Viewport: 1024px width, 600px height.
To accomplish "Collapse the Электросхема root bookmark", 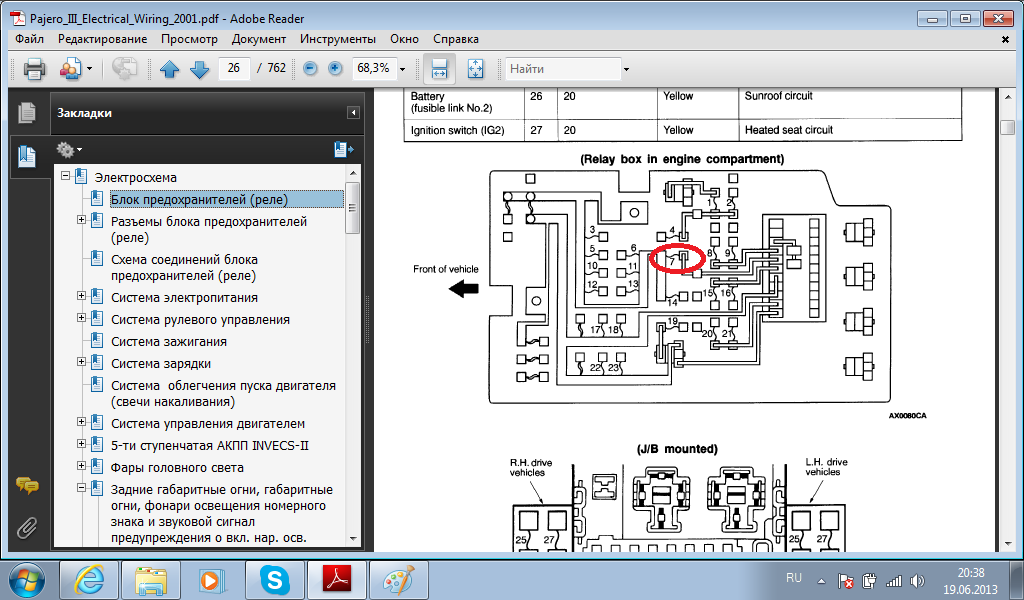I will point(66,177).
